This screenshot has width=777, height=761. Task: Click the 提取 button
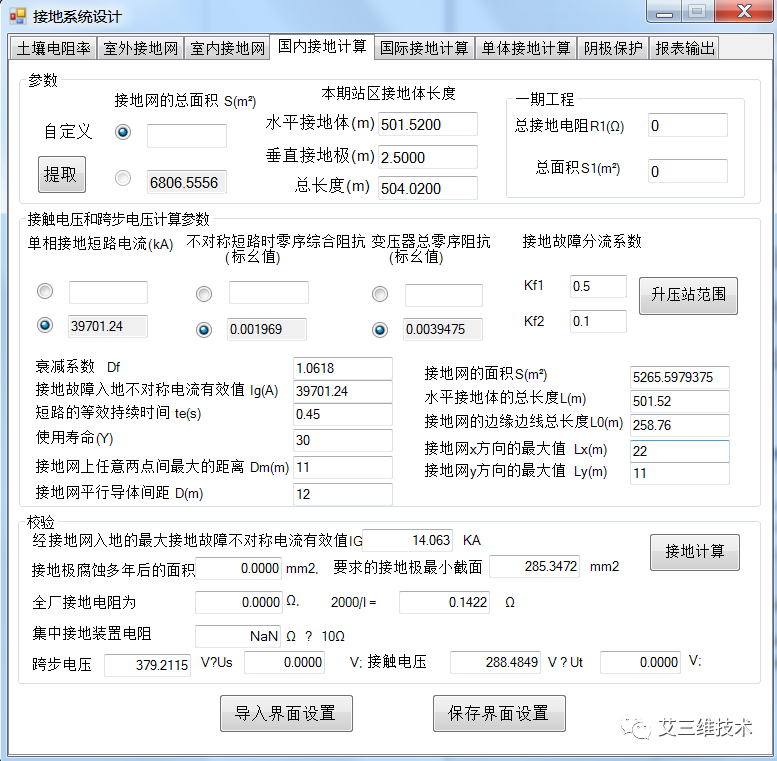[62, 174]
